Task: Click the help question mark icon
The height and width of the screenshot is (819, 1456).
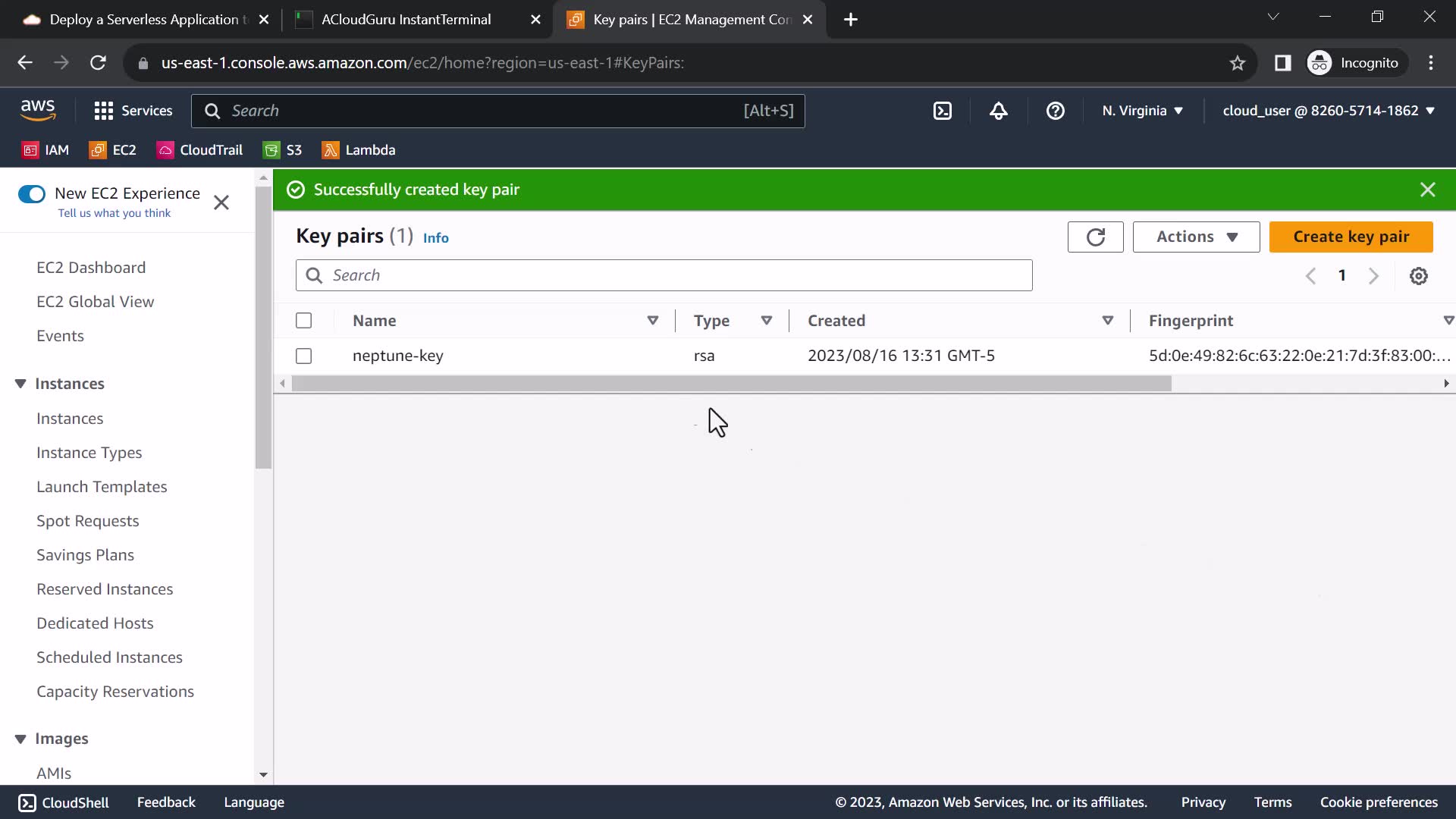Action: (1055, 111)
